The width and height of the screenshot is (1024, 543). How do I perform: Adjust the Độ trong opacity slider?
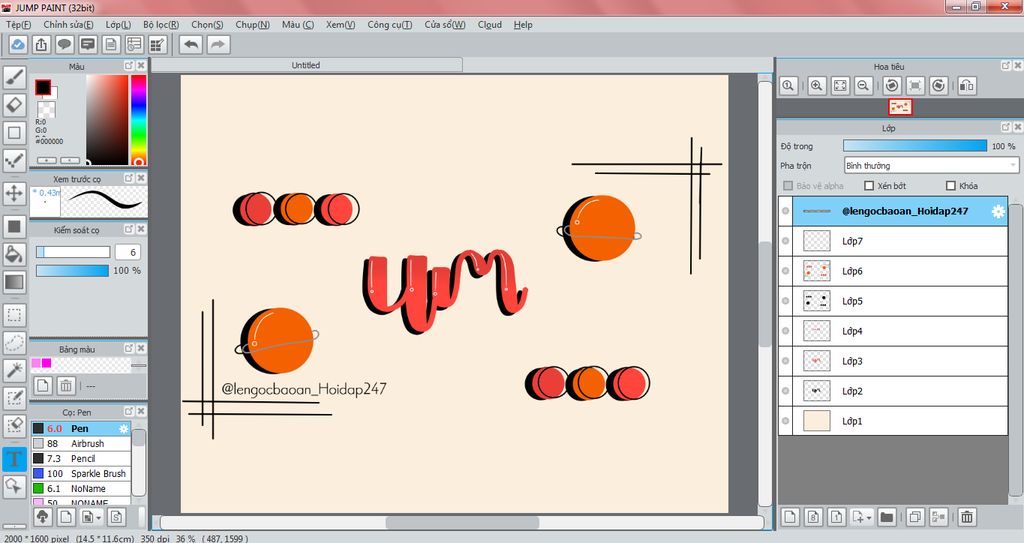point(915,146)
